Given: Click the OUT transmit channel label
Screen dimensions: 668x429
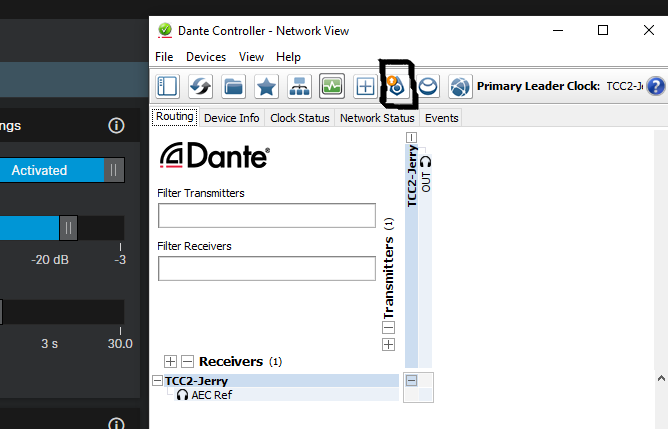Looking at the screenshot, I should pos(426,182).
